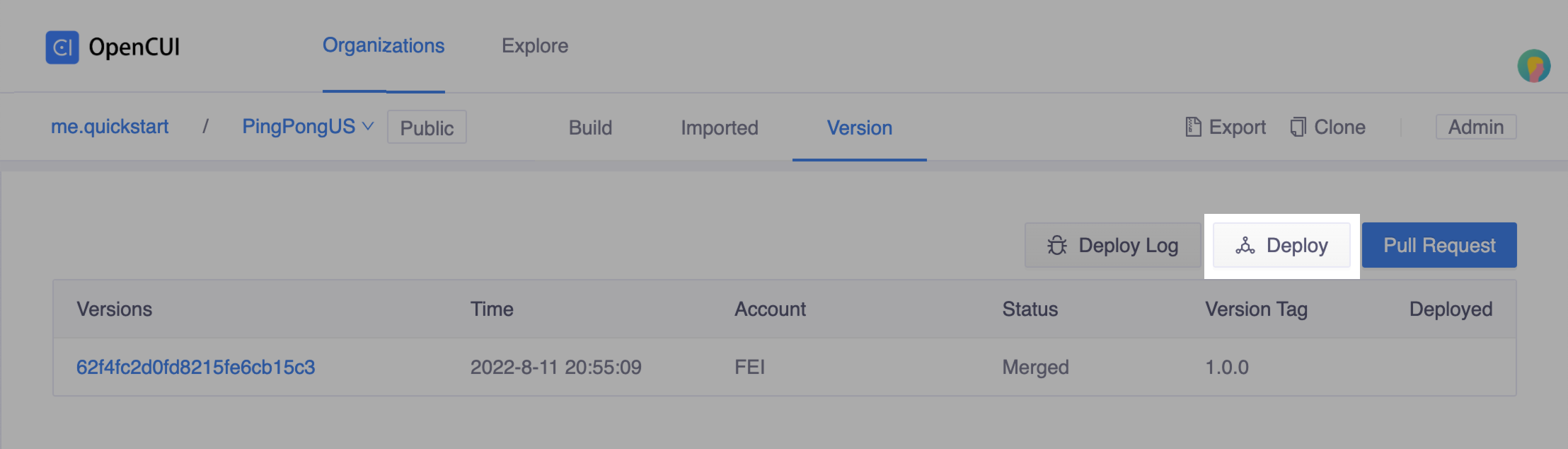1568x449 pixels.
Task: Click the Admin button
Action: pos(1475,127)
